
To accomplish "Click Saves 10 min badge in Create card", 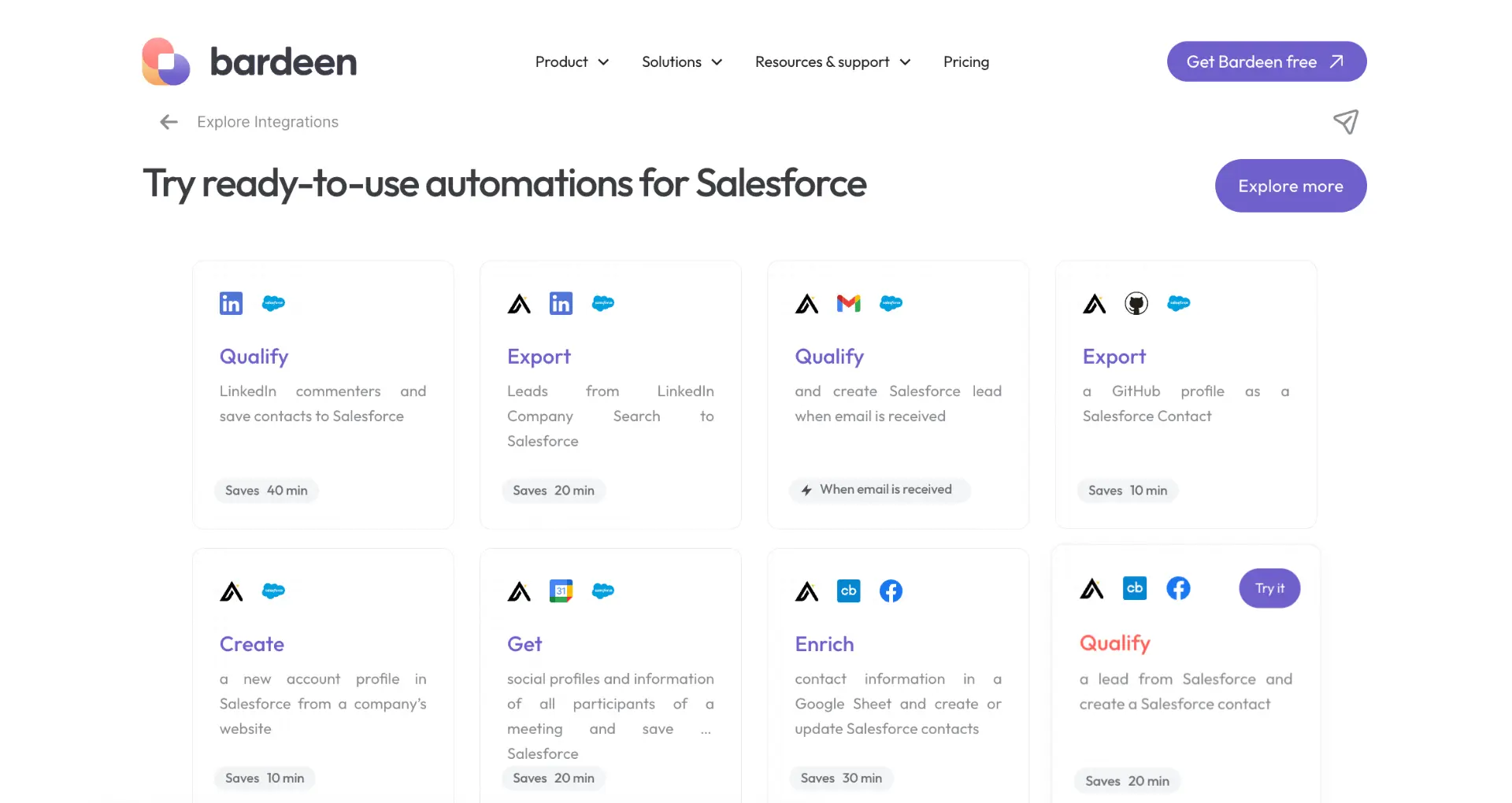I will point(265,778).
